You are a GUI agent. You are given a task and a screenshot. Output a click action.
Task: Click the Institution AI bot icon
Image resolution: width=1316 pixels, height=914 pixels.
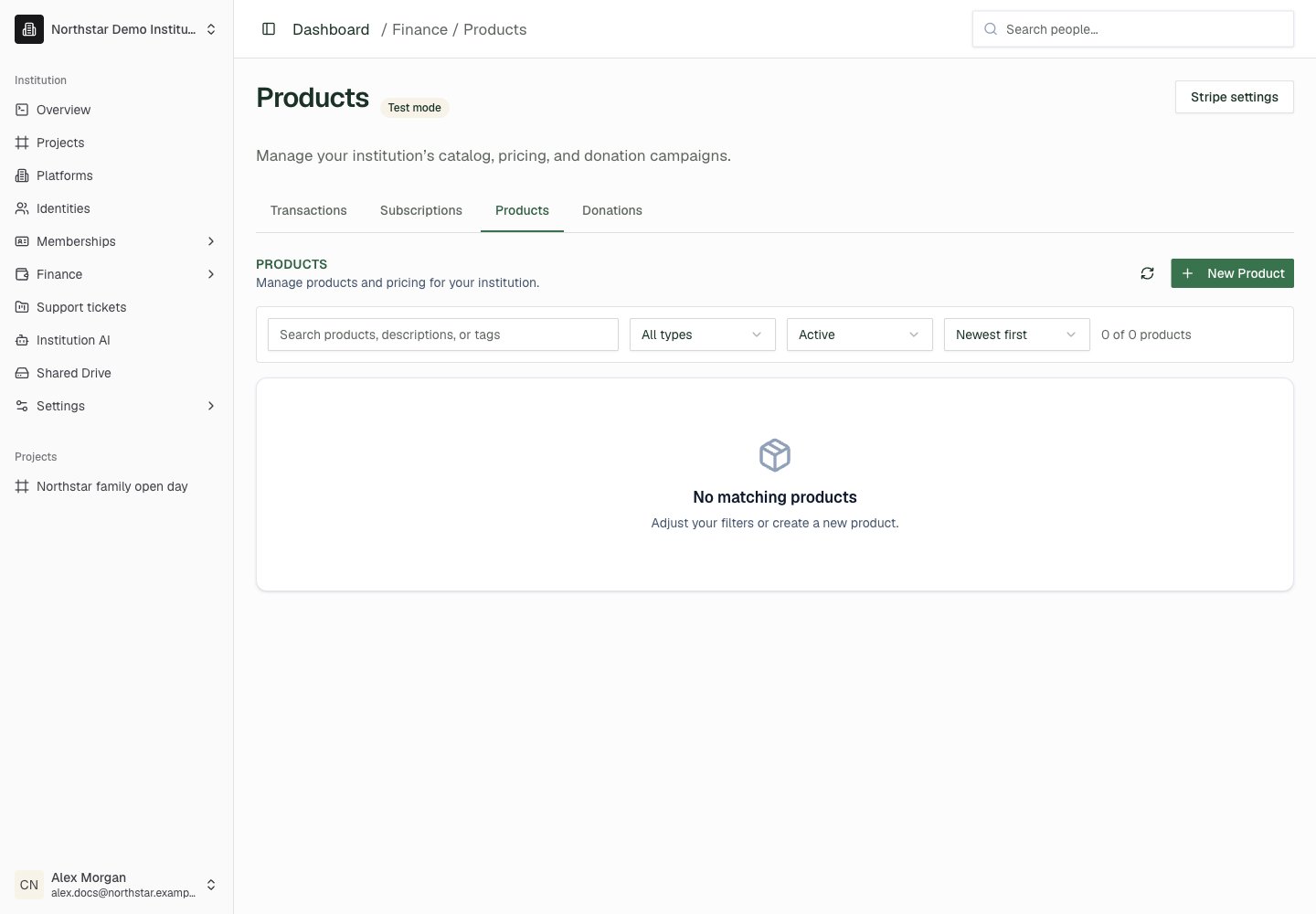pos(22,340)
